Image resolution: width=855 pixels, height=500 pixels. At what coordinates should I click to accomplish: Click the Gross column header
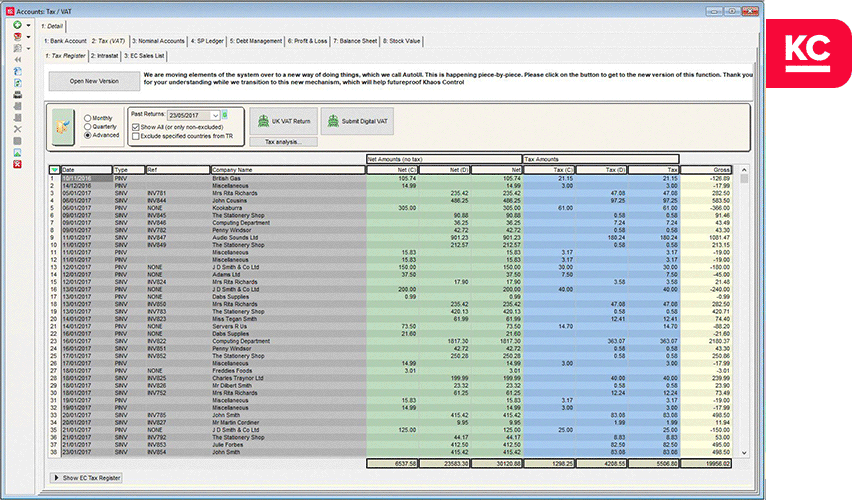tap(706, 170)
